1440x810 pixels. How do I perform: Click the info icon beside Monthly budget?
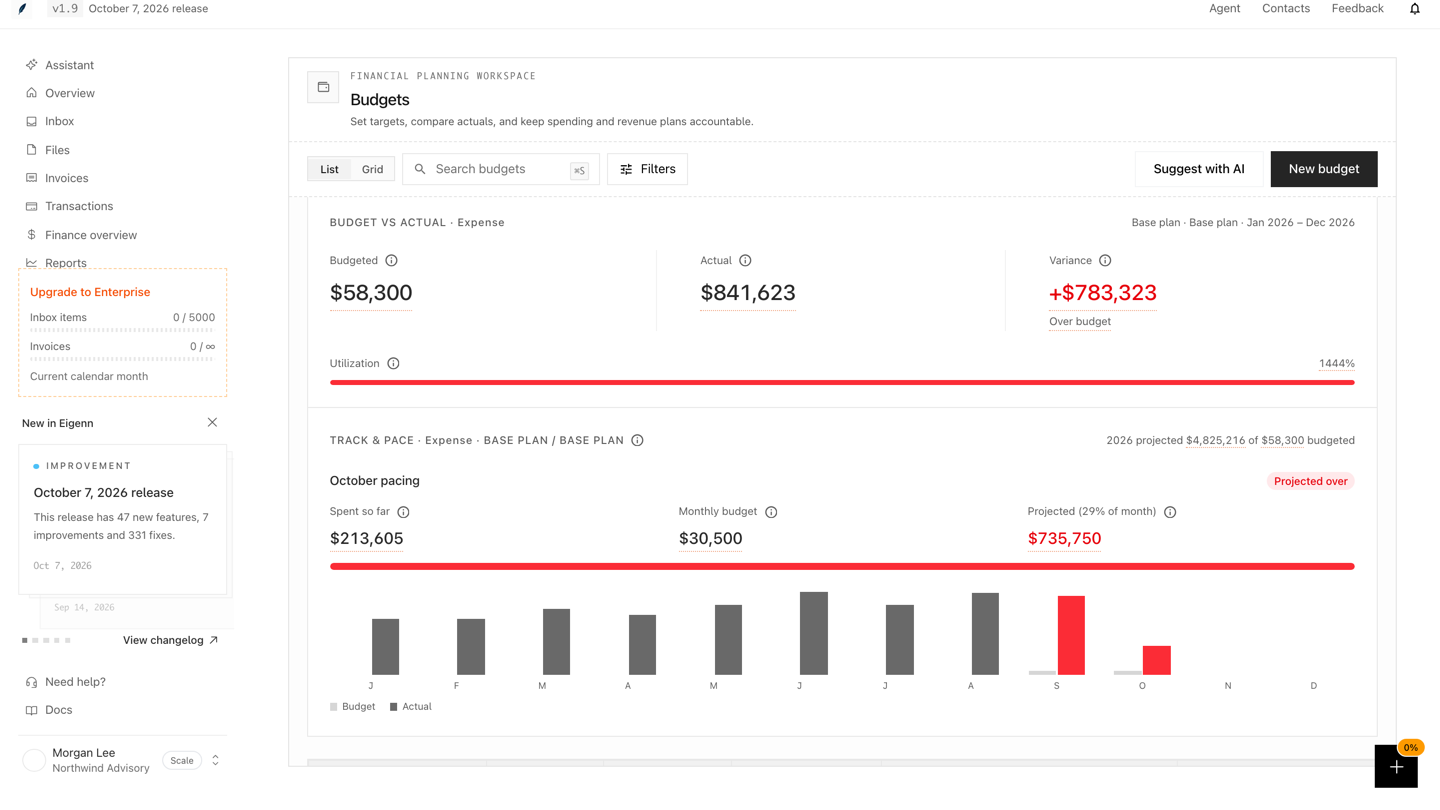[x=771, y=512]
